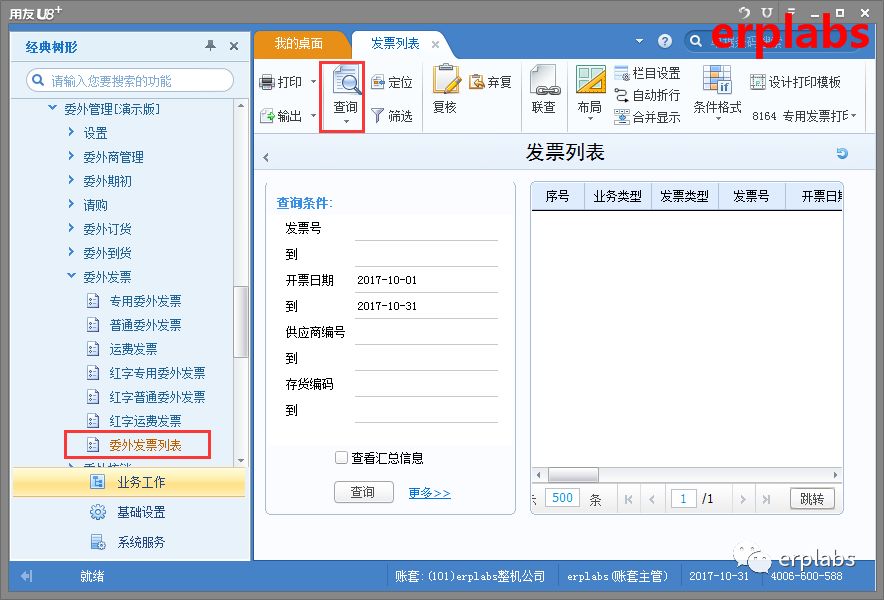884x600 pixels.
Task: Click the 合并显示 merge display icon
Action: click(621, 117)
